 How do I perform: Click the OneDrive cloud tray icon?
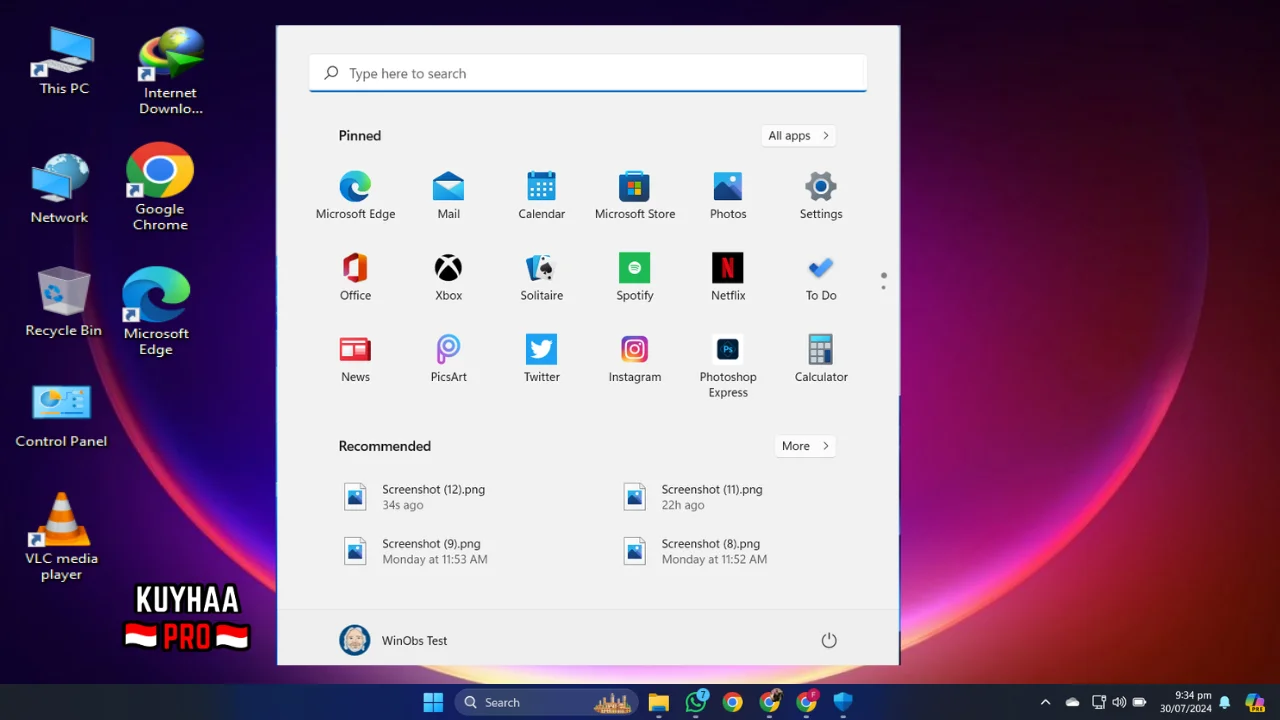pos(1072,702)
